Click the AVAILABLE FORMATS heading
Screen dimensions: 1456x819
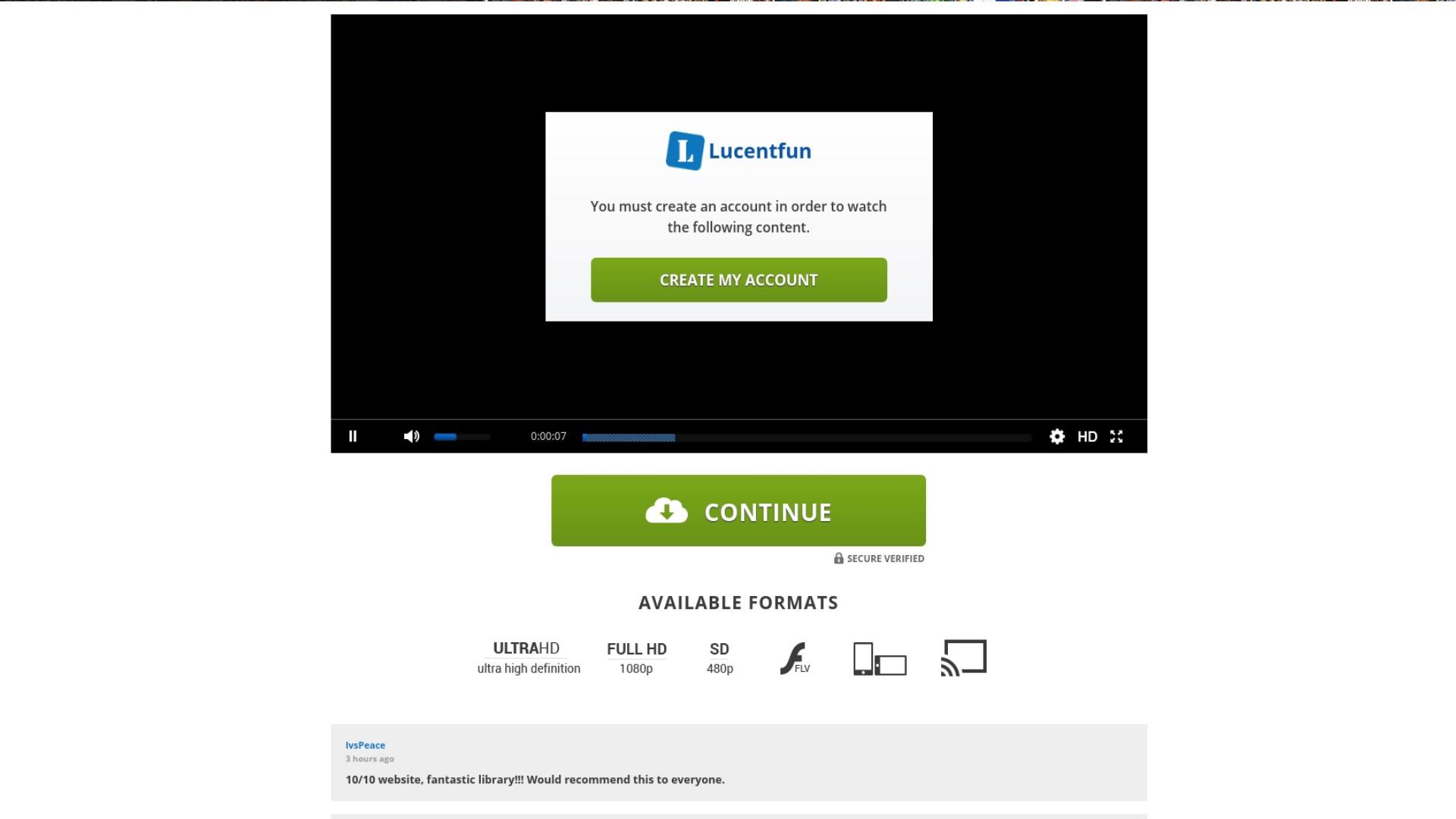click(739, 603)
